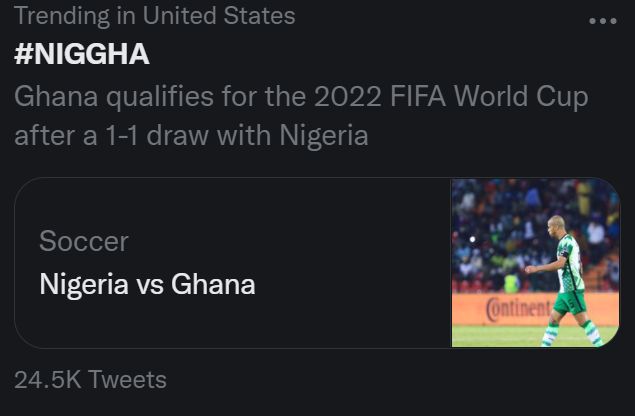Viewport: 635px width, 416px height.
Task: Select the "Soccer" category label in card
Action: coord(84,241)
